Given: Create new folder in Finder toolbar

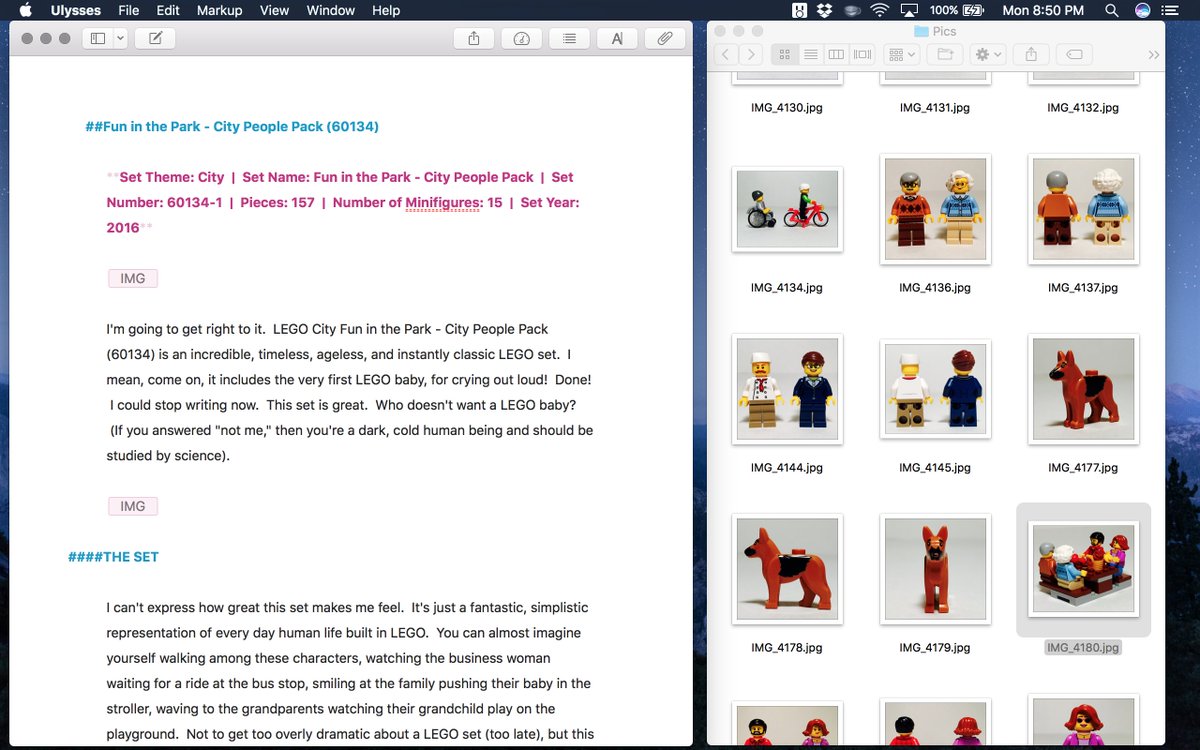Looking at the screenshot, I should (x=945, y=54).
